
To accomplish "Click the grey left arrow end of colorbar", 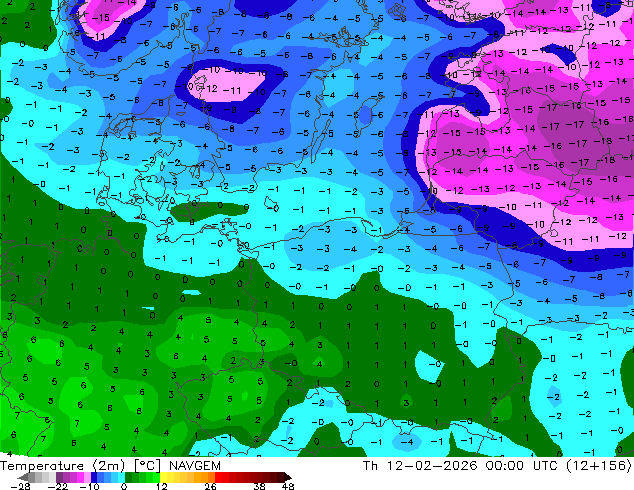I will (22, 477).
